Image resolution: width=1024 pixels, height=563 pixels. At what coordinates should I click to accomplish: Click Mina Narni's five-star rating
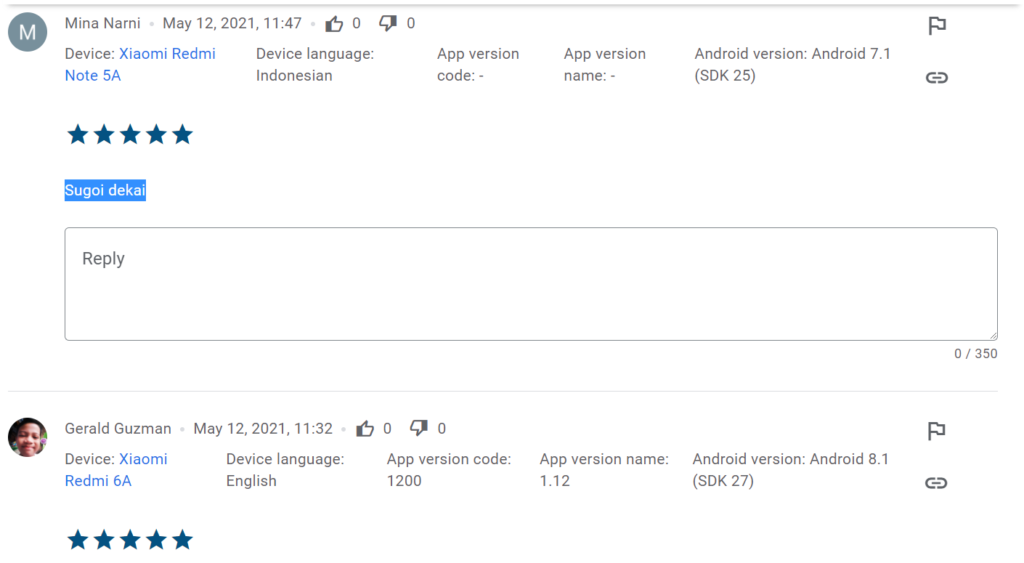click(130, 135)
